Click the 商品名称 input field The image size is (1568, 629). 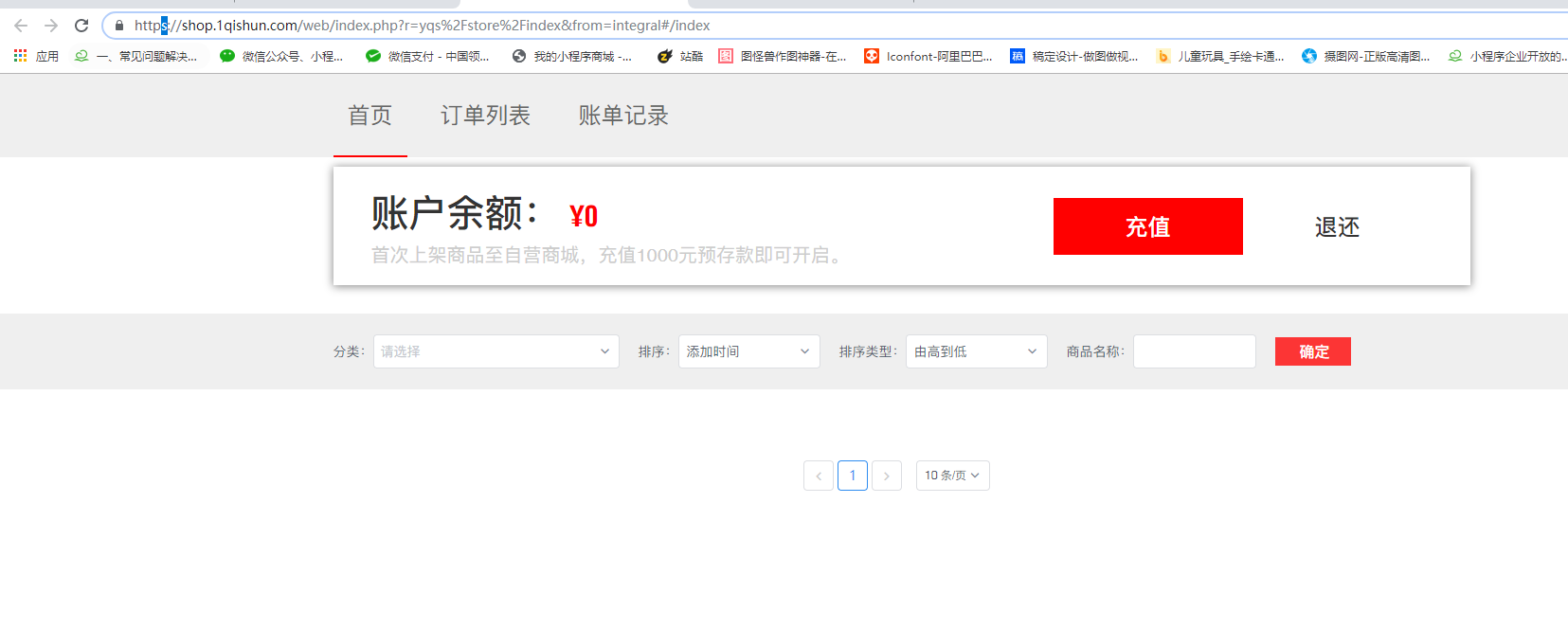(x=1195, y=351)
